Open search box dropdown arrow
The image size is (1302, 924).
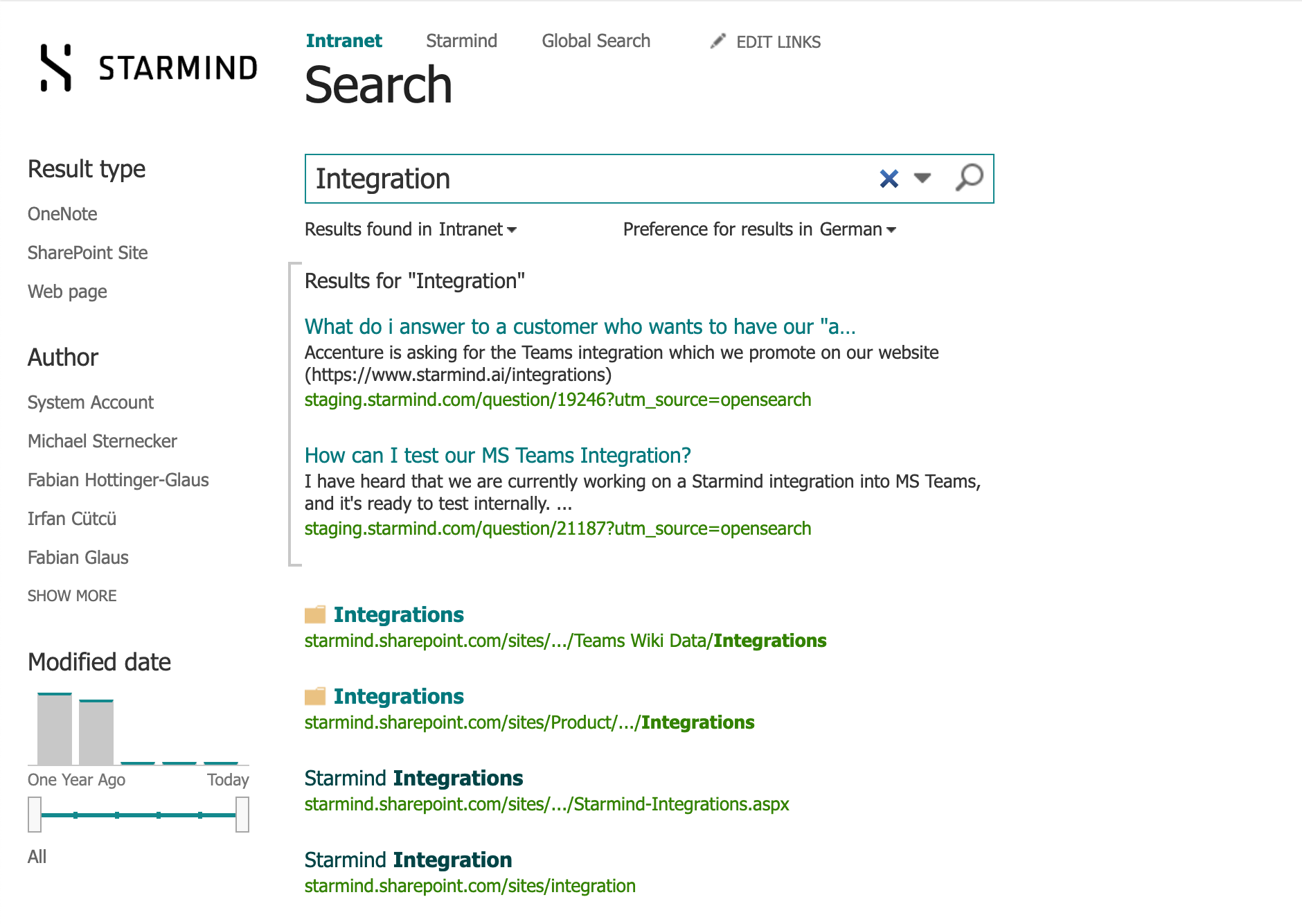coord(922,178)
